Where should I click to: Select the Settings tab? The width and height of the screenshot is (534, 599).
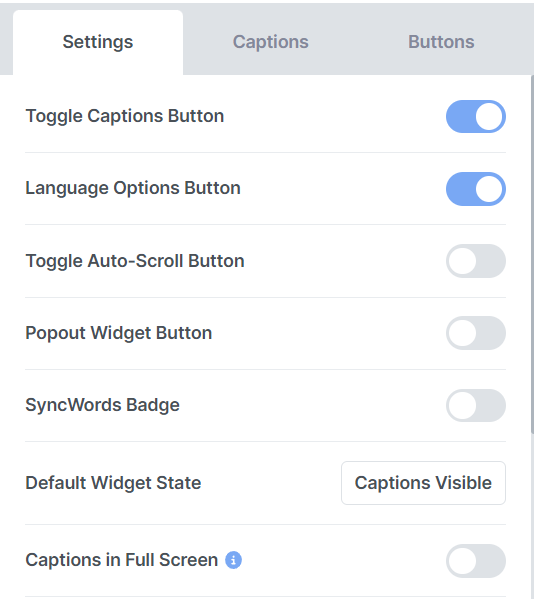tap(98, 42)
